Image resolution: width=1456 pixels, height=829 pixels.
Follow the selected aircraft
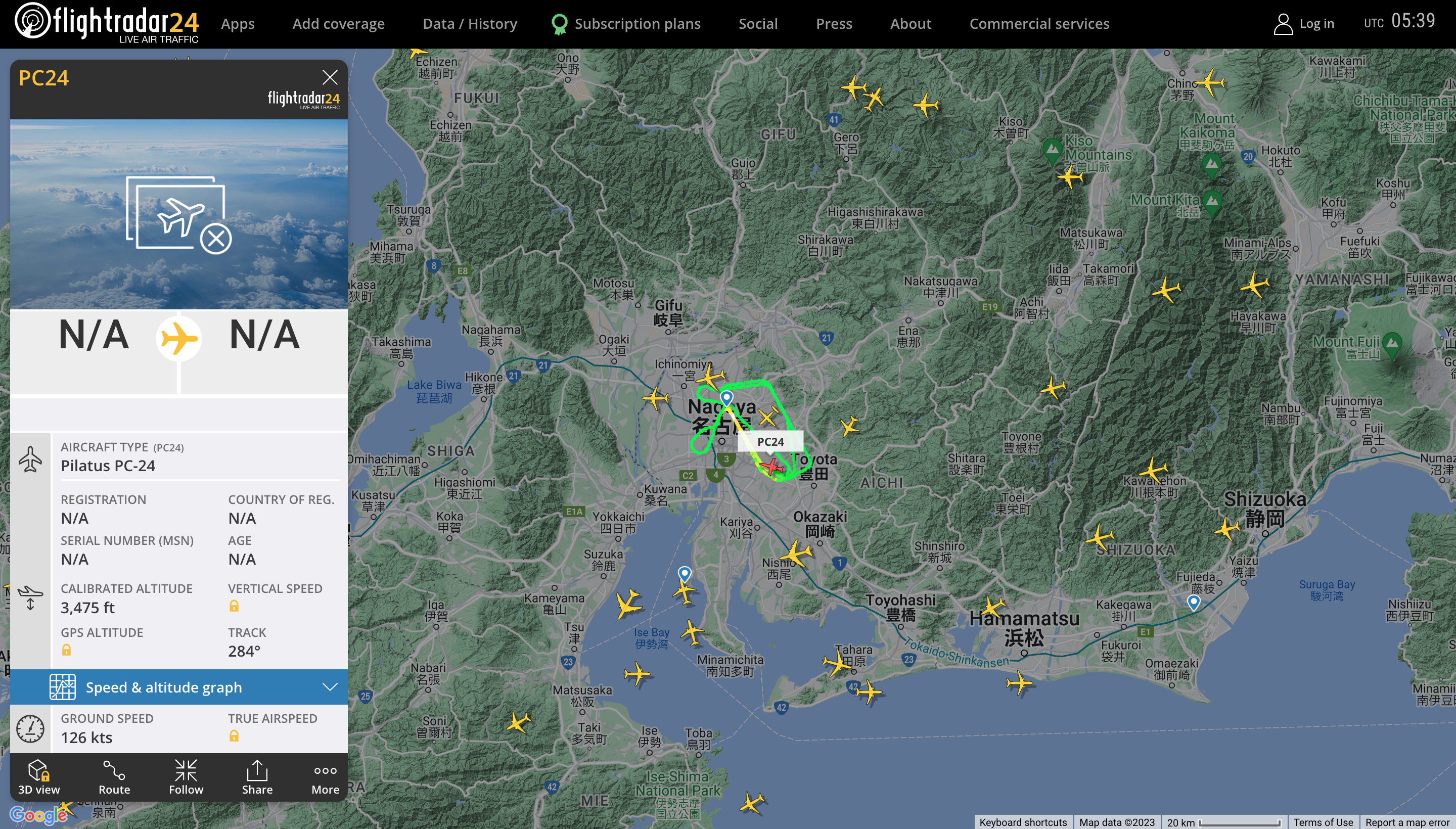186,777
